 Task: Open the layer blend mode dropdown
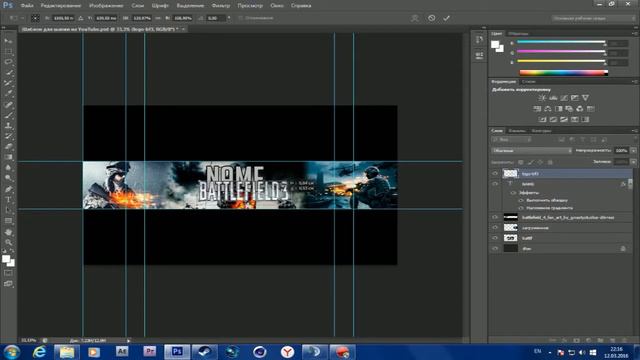(x=532, y=151)
